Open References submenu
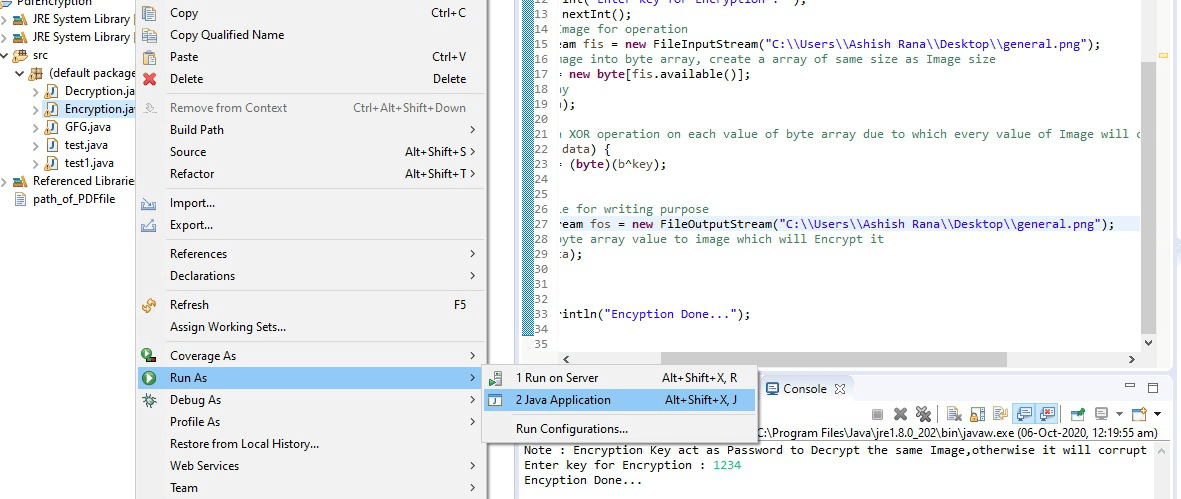The height and width of the screenshot is (499, 1181). tap(313, 254)
